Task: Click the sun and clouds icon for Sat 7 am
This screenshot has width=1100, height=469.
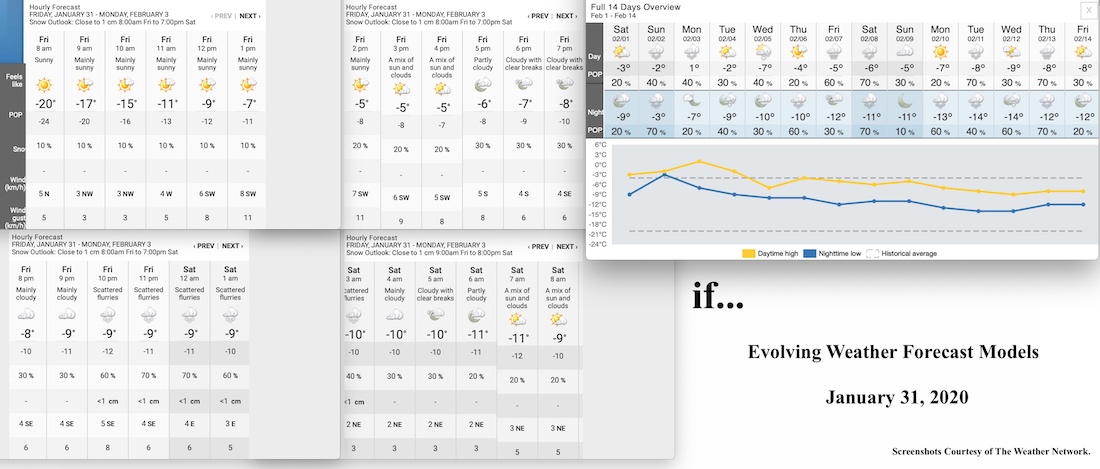Action: tap(517, 320)
